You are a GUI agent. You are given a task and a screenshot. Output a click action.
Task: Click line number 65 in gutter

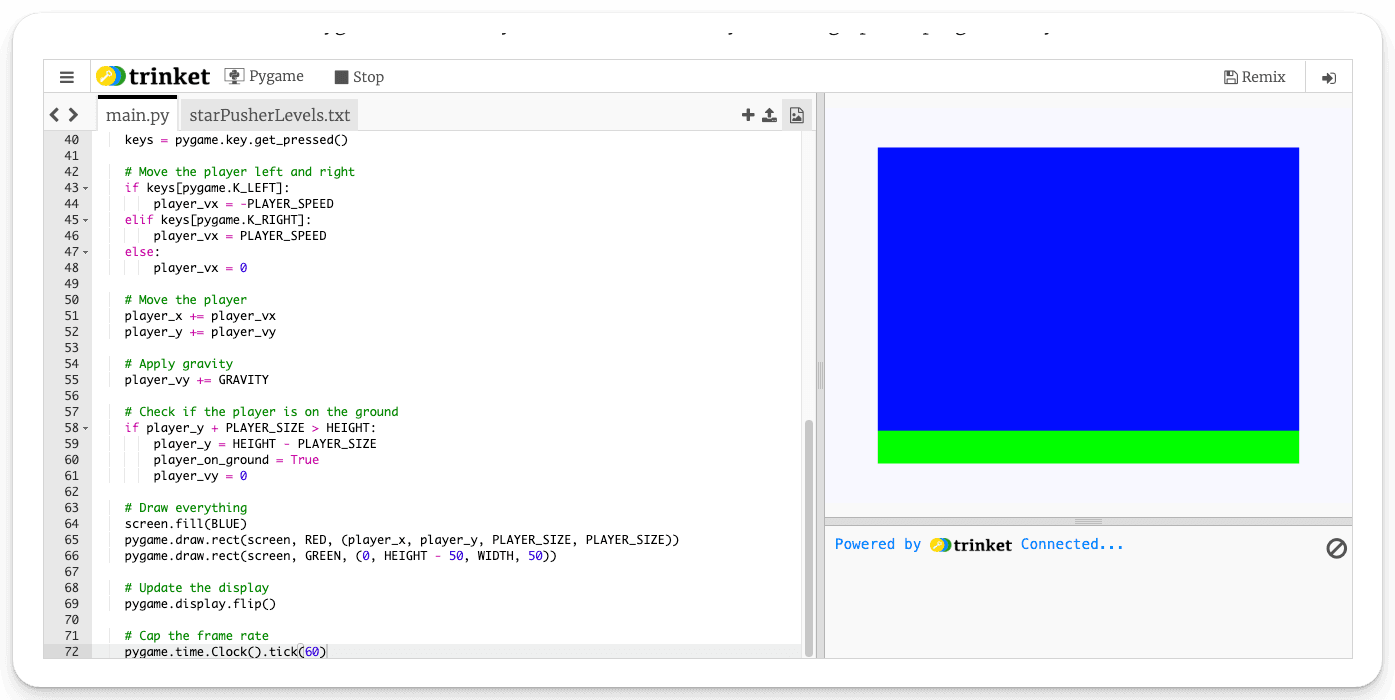(x=71, y=540)
